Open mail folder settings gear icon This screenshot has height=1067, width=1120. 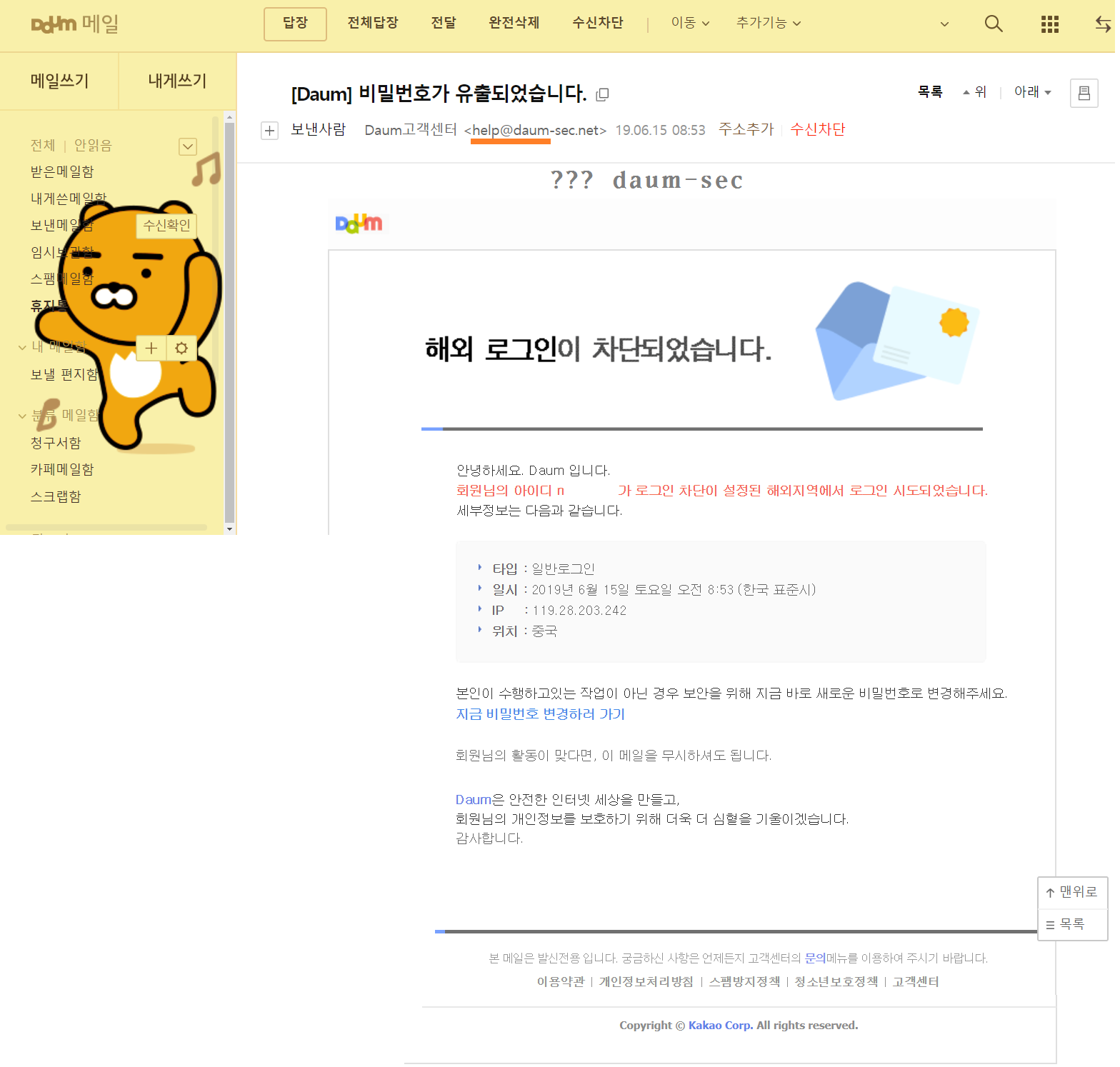[x=181, y=348]
